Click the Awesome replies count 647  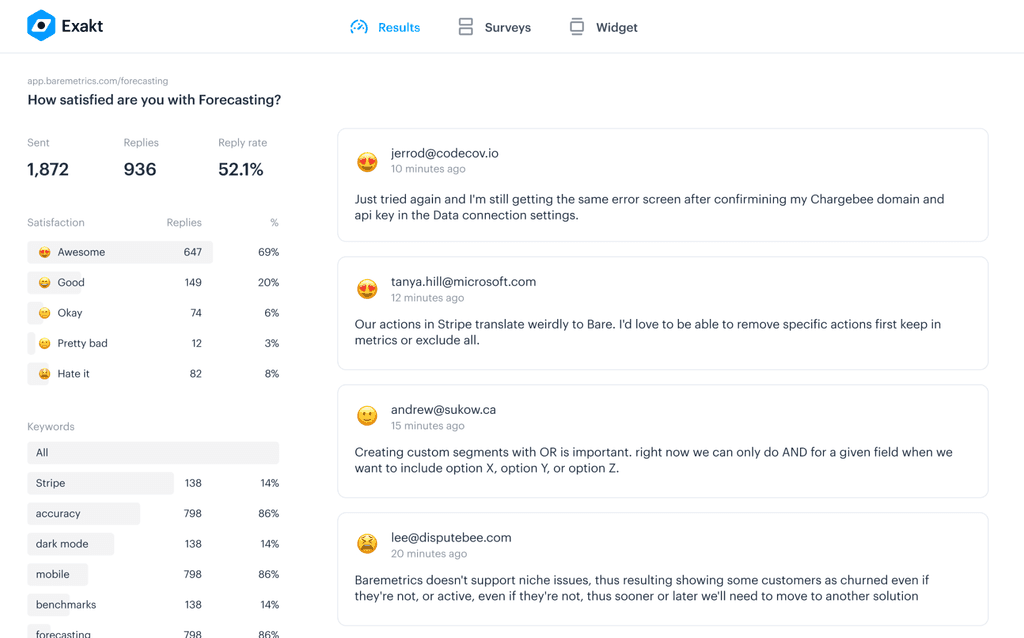point(193,252)
